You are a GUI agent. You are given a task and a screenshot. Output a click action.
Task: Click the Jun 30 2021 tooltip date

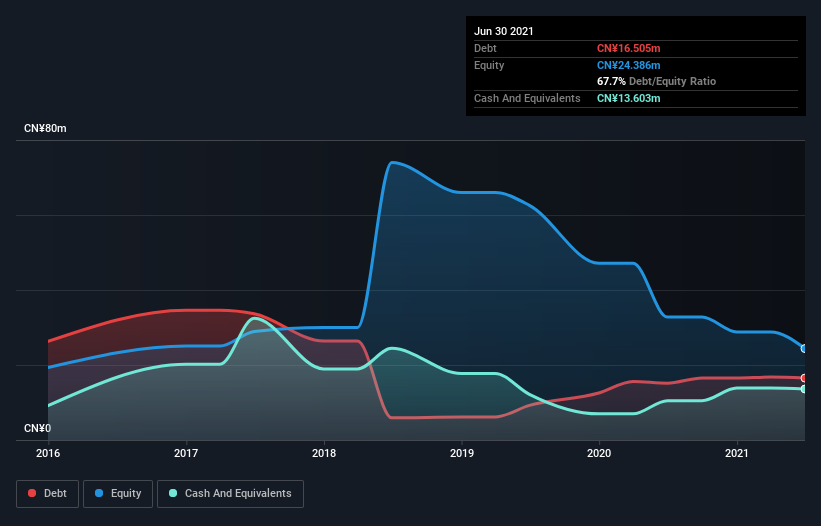pos(504,31)
